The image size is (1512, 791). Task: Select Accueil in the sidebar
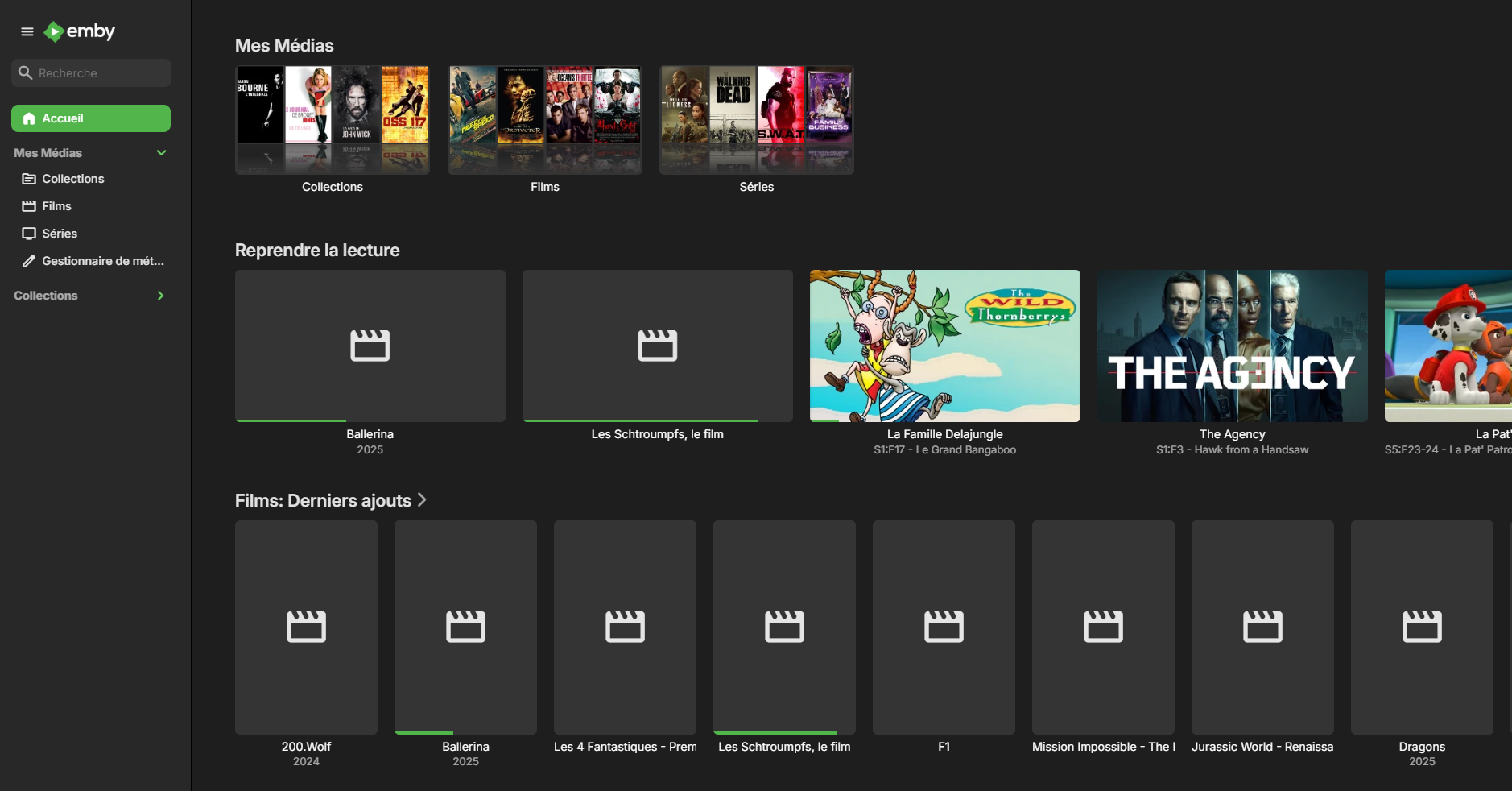(91, 118)
